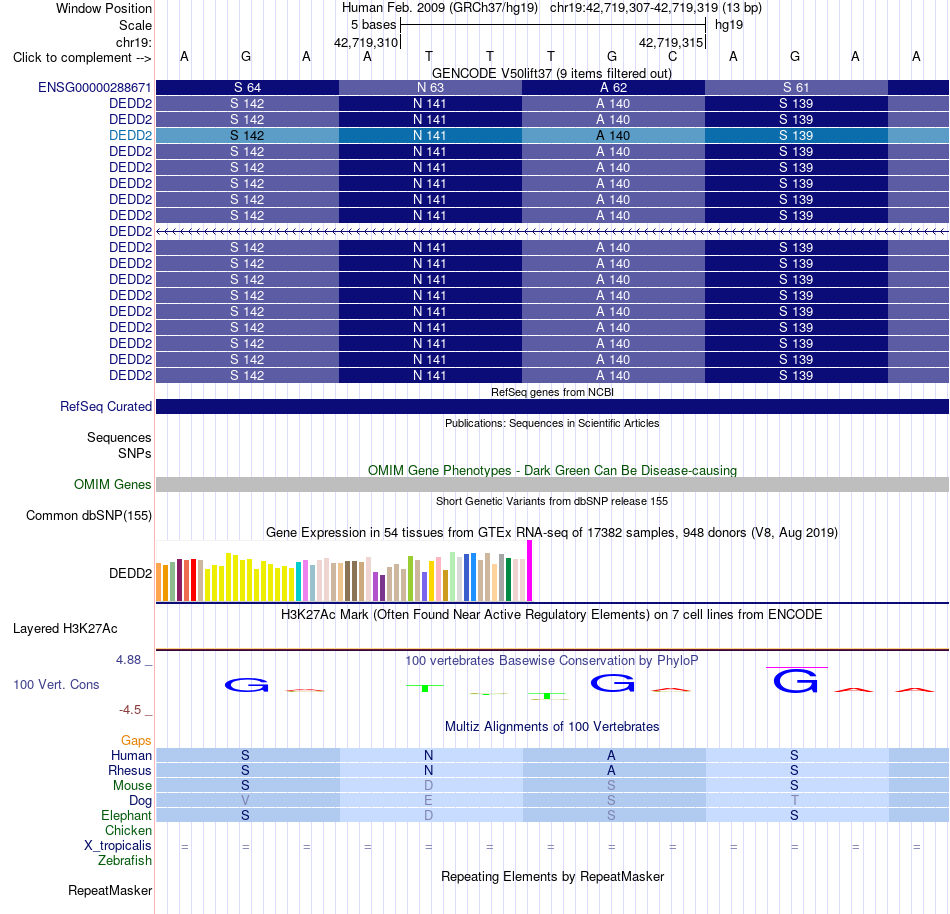950x914 pixels.
Task: Click PhyloP upper limit value 4.88
Action: point(128,660)
